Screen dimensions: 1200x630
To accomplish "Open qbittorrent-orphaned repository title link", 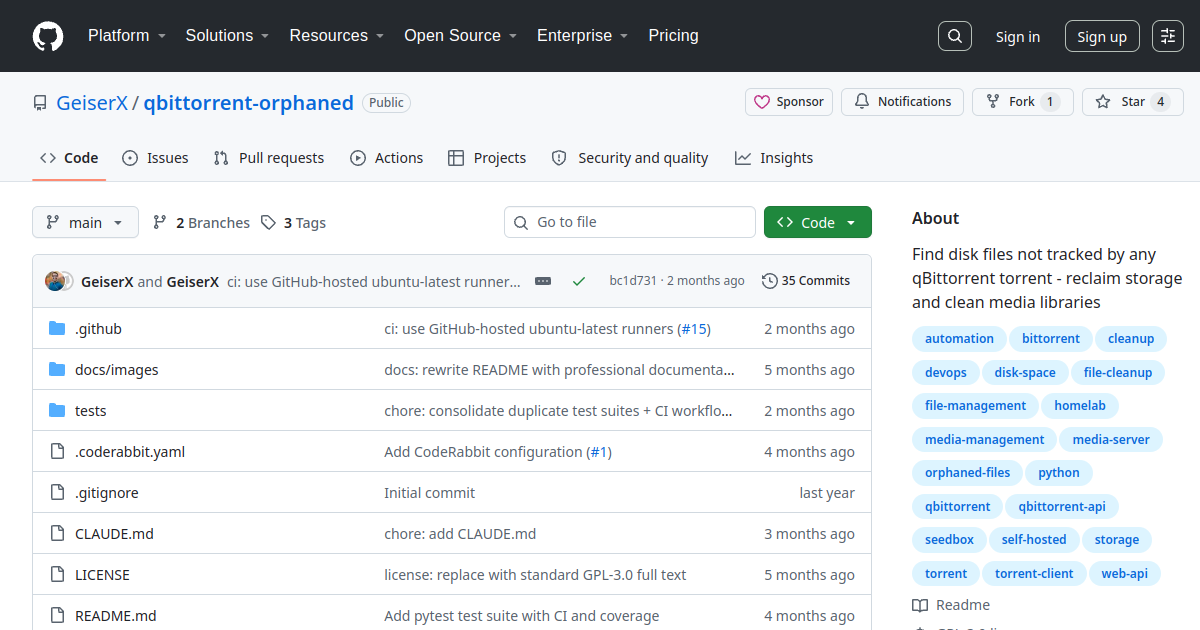I will pyautogui.click(x=249, y=103).
